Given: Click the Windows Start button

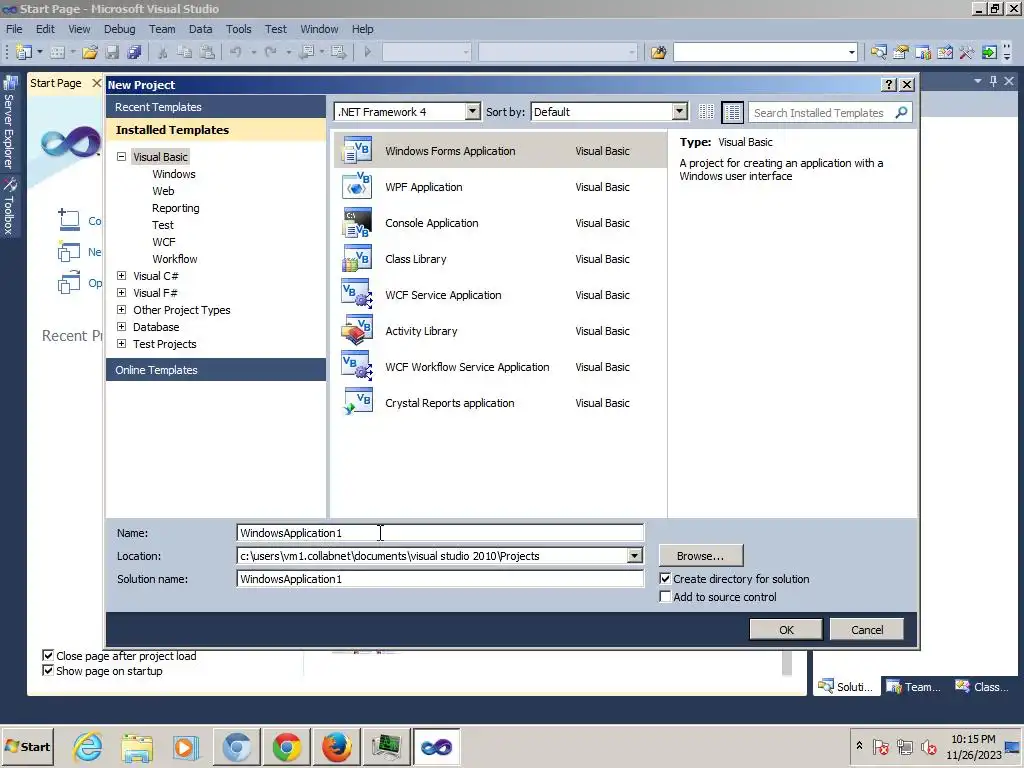Looking at the screenshot, I should (27, 746).
